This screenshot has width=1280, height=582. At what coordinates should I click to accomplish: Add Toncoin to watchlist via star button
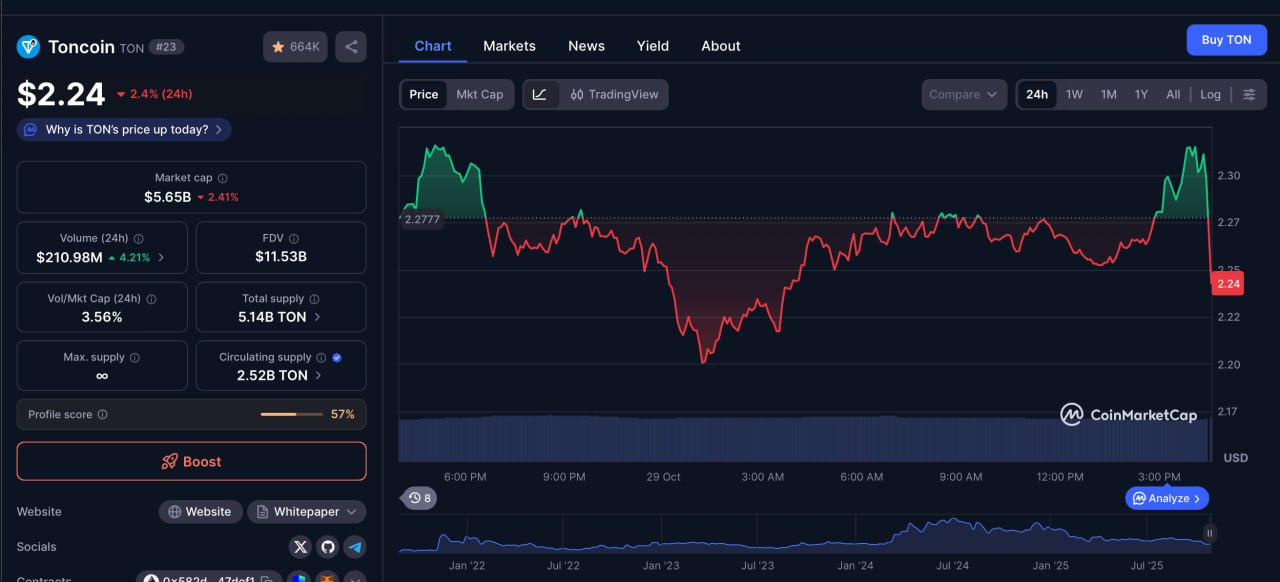pos(295,47)
